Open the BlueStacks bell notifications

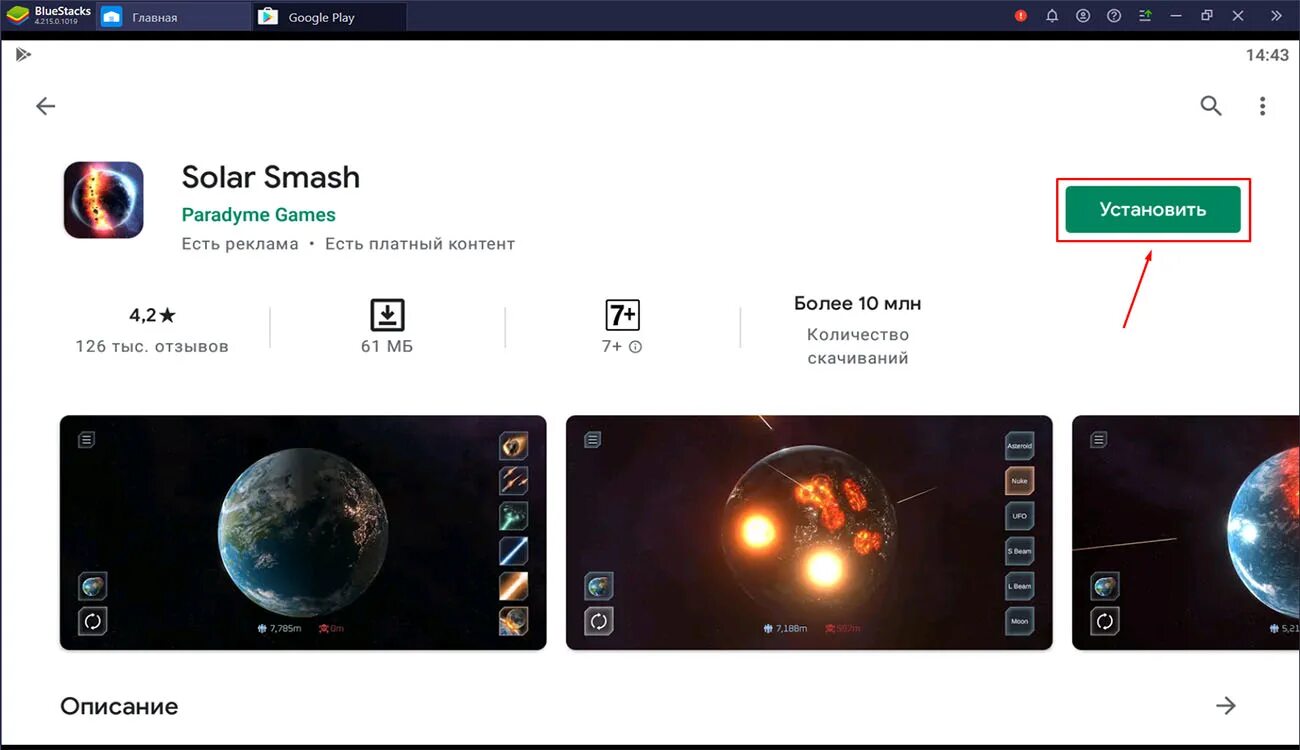(x=1052, y=16)
